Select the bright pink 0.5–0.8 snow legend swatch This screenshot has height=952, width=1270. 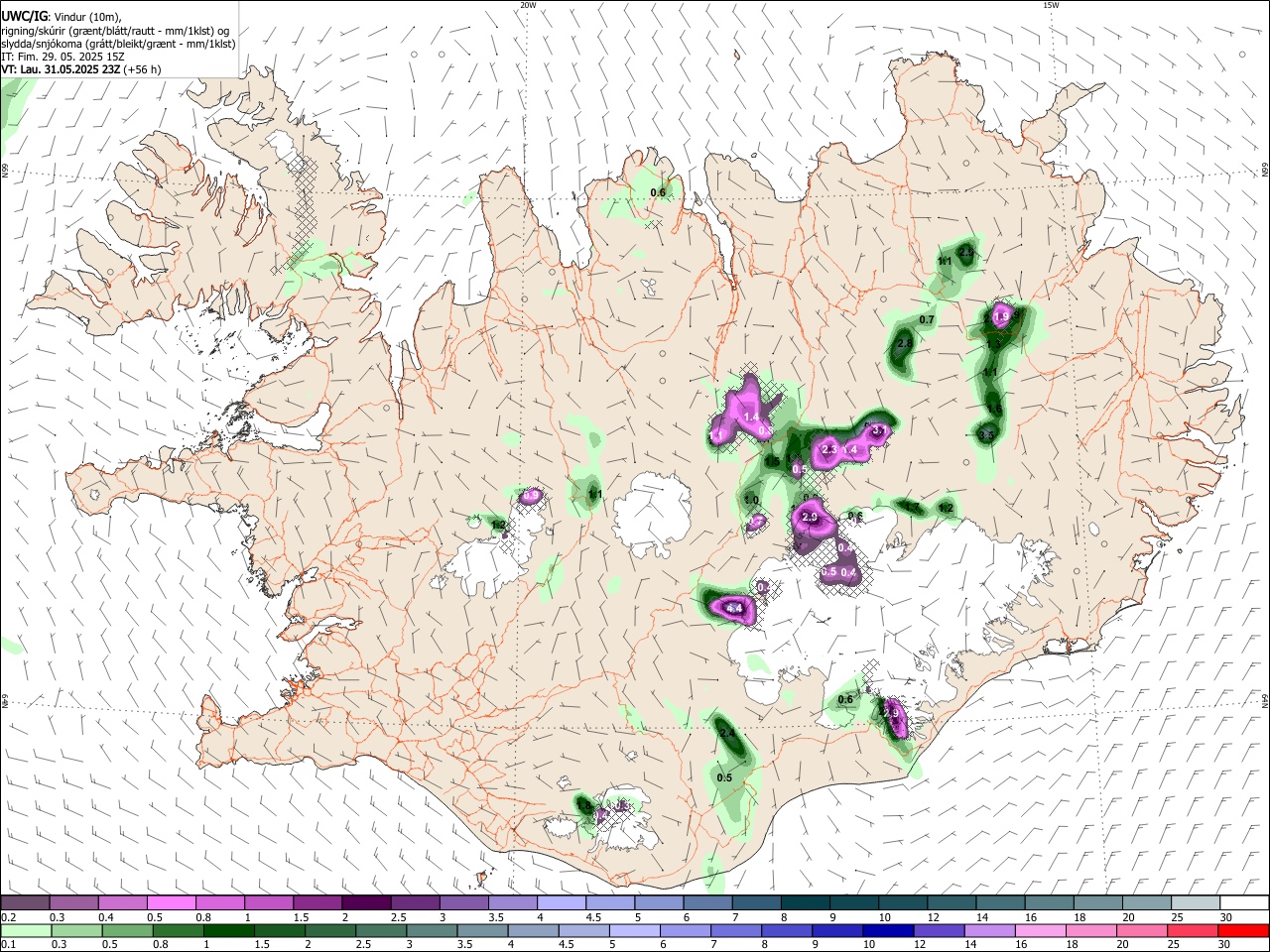point(172,903)
